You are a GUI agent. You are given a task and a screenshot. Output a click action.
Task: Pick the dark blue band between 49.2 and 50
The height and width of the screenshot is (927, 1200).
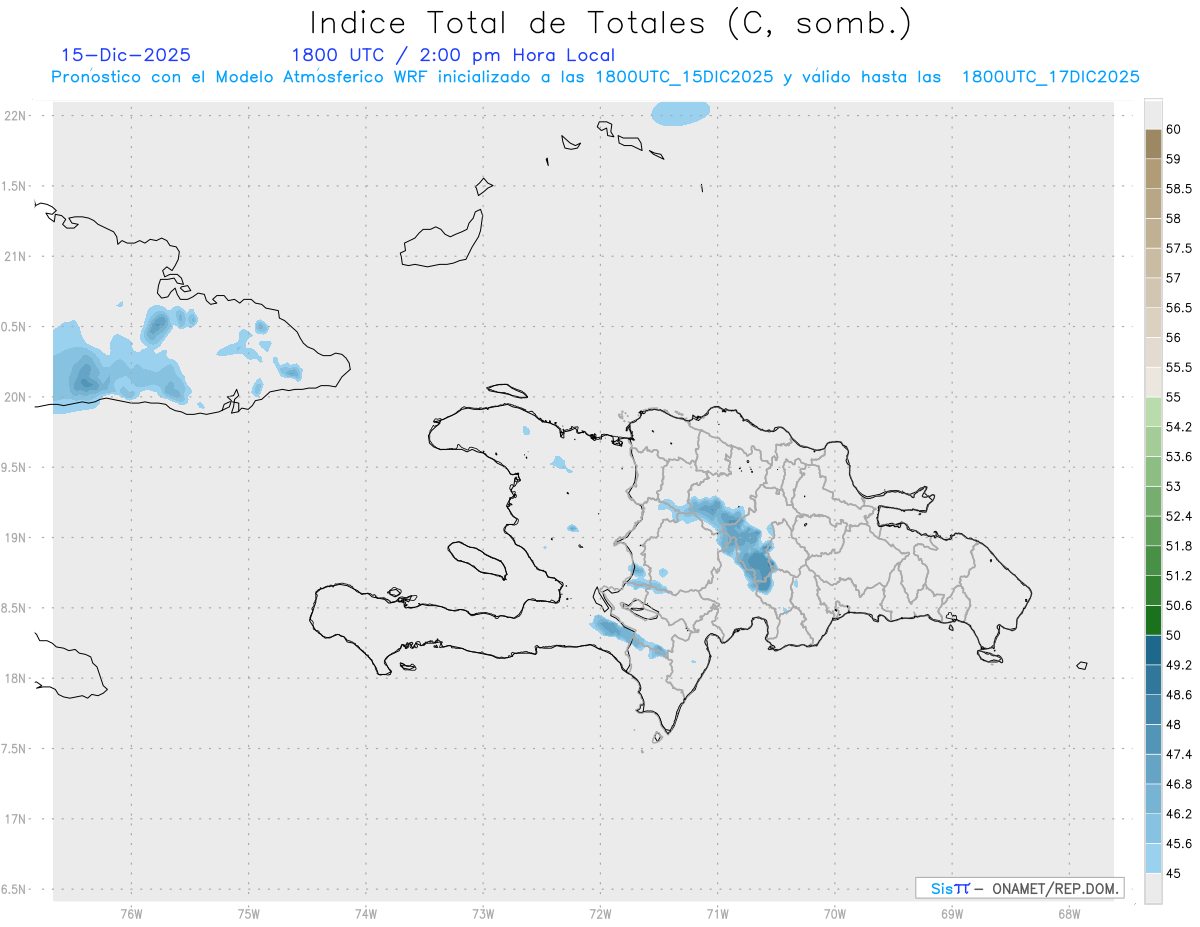(1153, 650)
